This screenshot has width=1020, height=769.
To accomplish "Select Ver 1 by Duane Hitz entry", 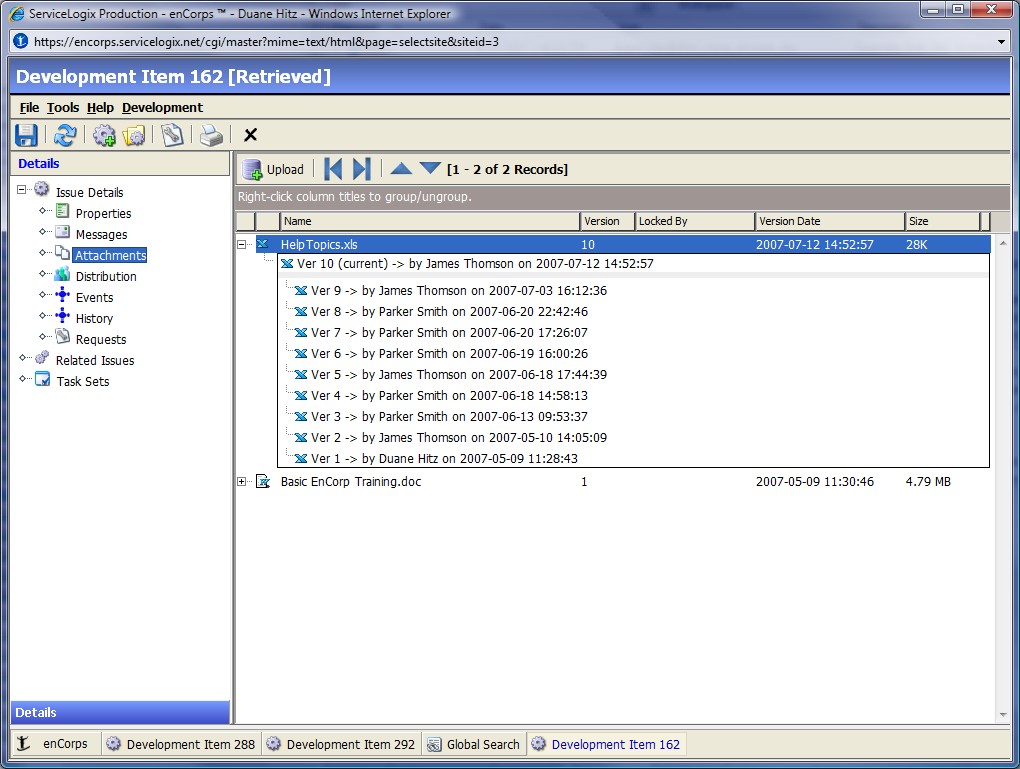I will 444,459.
